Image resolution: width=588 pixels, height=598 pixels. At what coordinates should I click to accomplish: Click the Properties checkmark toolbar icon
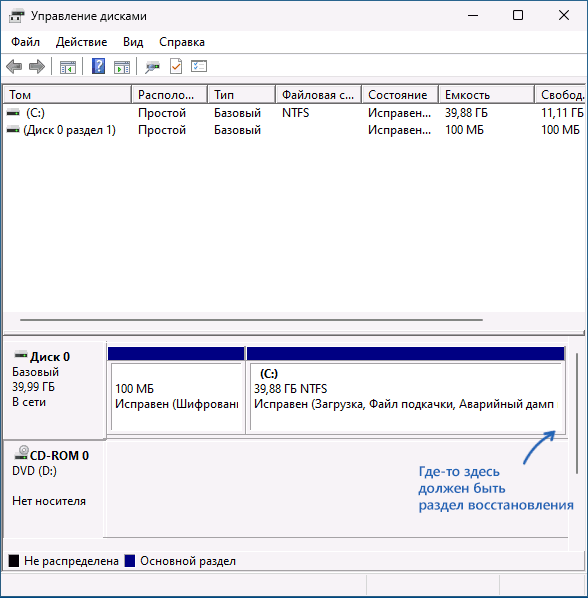point(176,67)
